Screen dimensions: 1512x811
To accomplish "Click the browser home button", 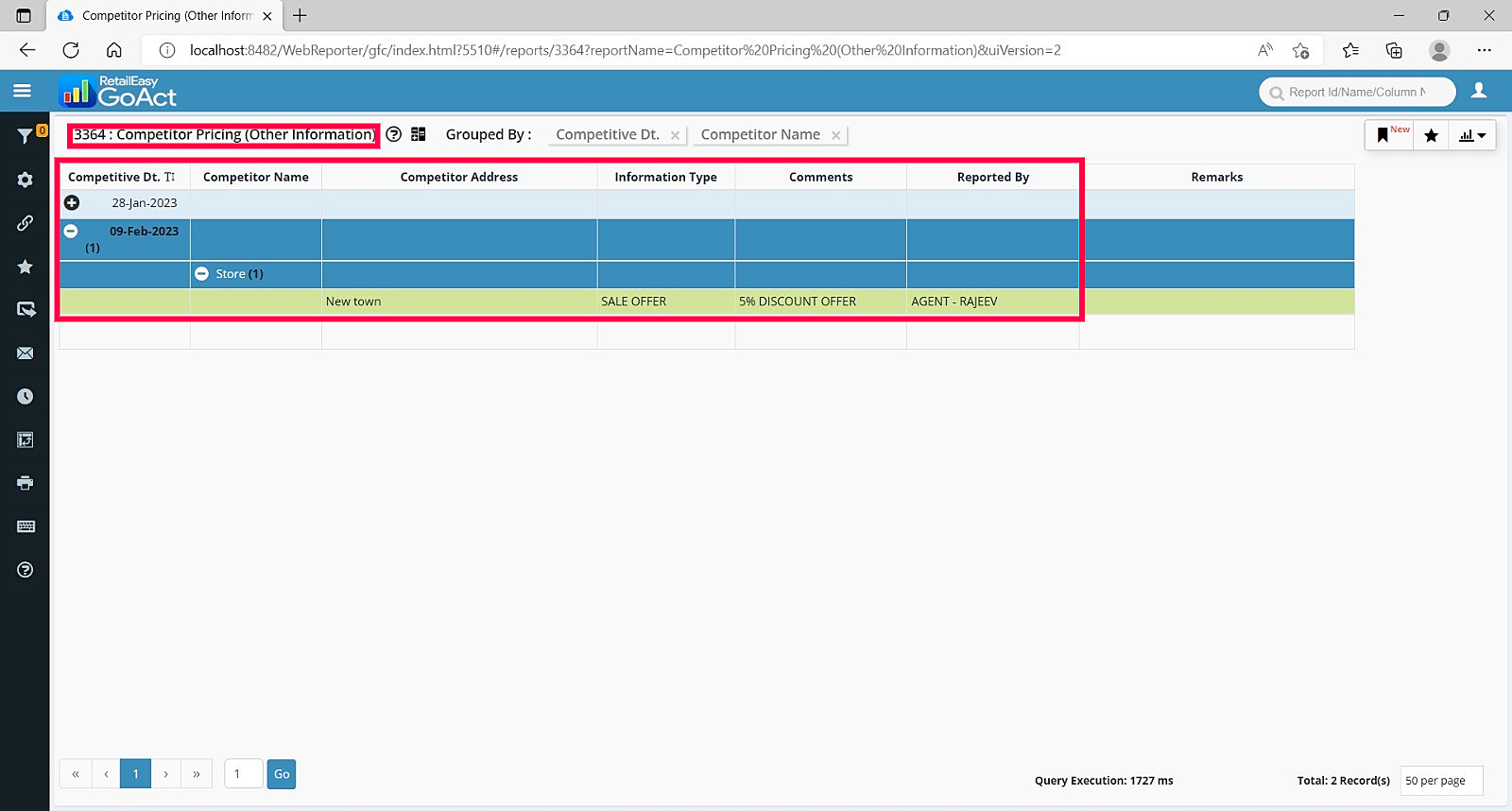I will coord(114,50).
